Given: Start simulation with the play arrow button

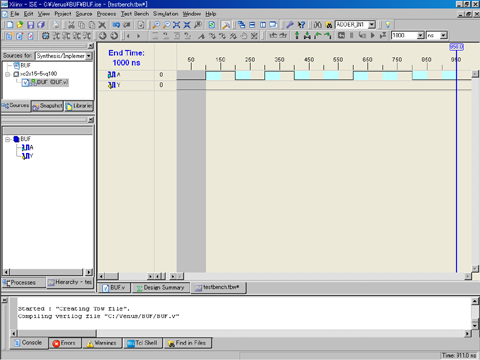Looking at the screenshot, I should [373, 35].
